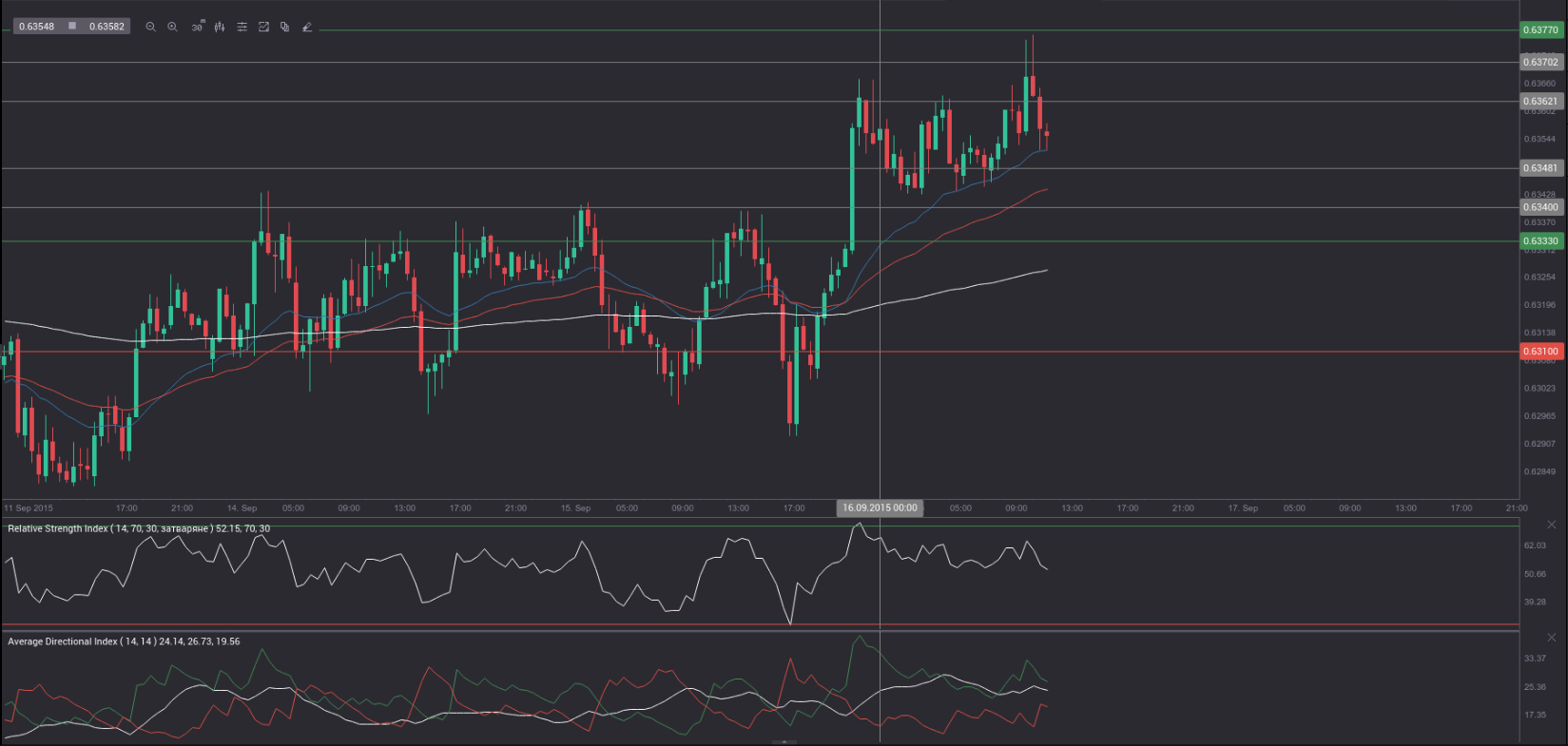Click the expand chart fullscreen icon
The width and height of the screenshot is (1568, 746).
pos(263,27)
